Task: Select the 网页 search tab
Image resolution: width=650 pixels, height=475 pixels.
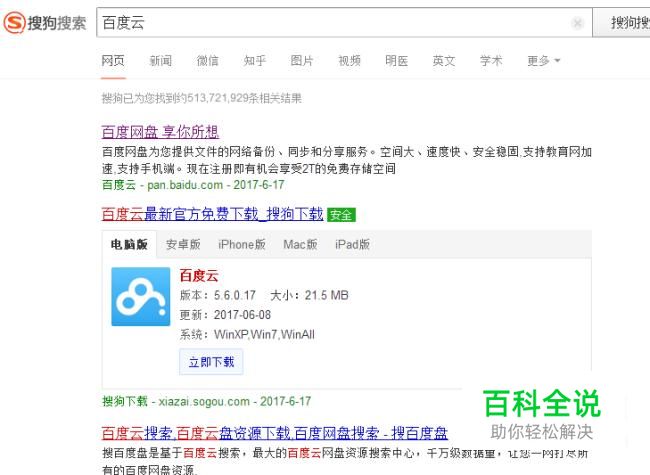Action: [113, 61]
